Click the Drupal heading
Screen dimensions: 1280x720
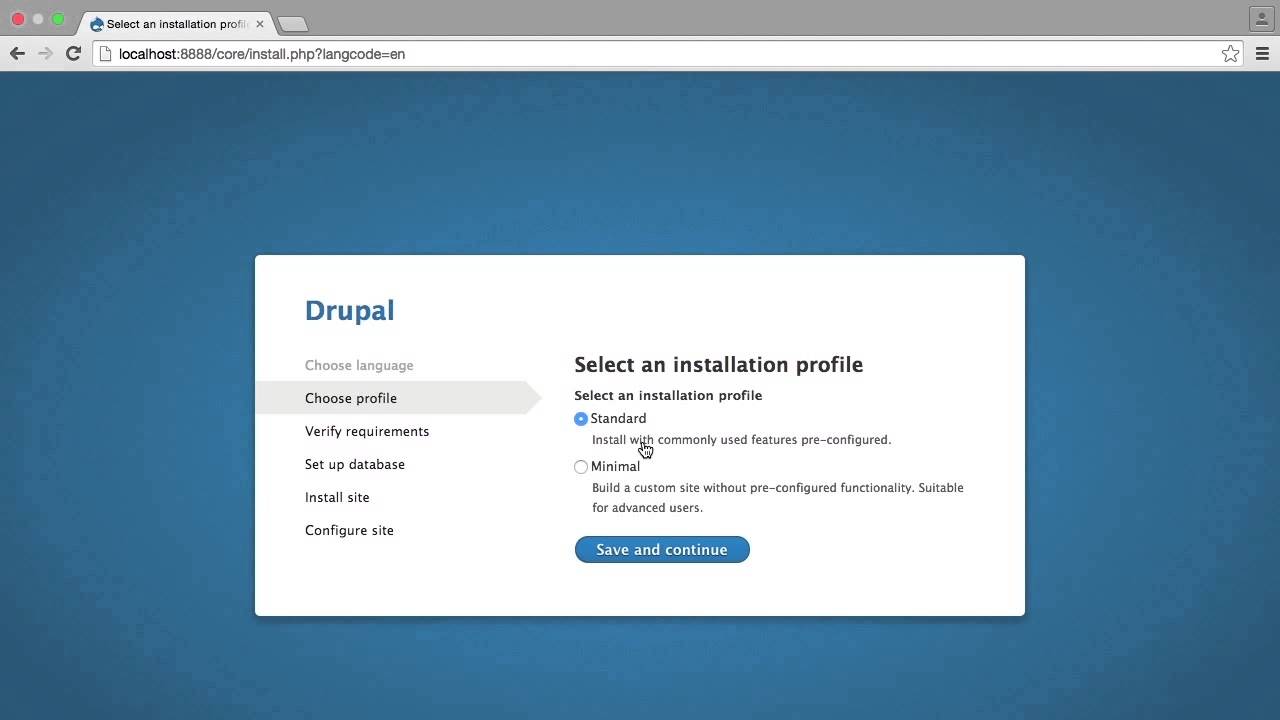click(350, 310)
